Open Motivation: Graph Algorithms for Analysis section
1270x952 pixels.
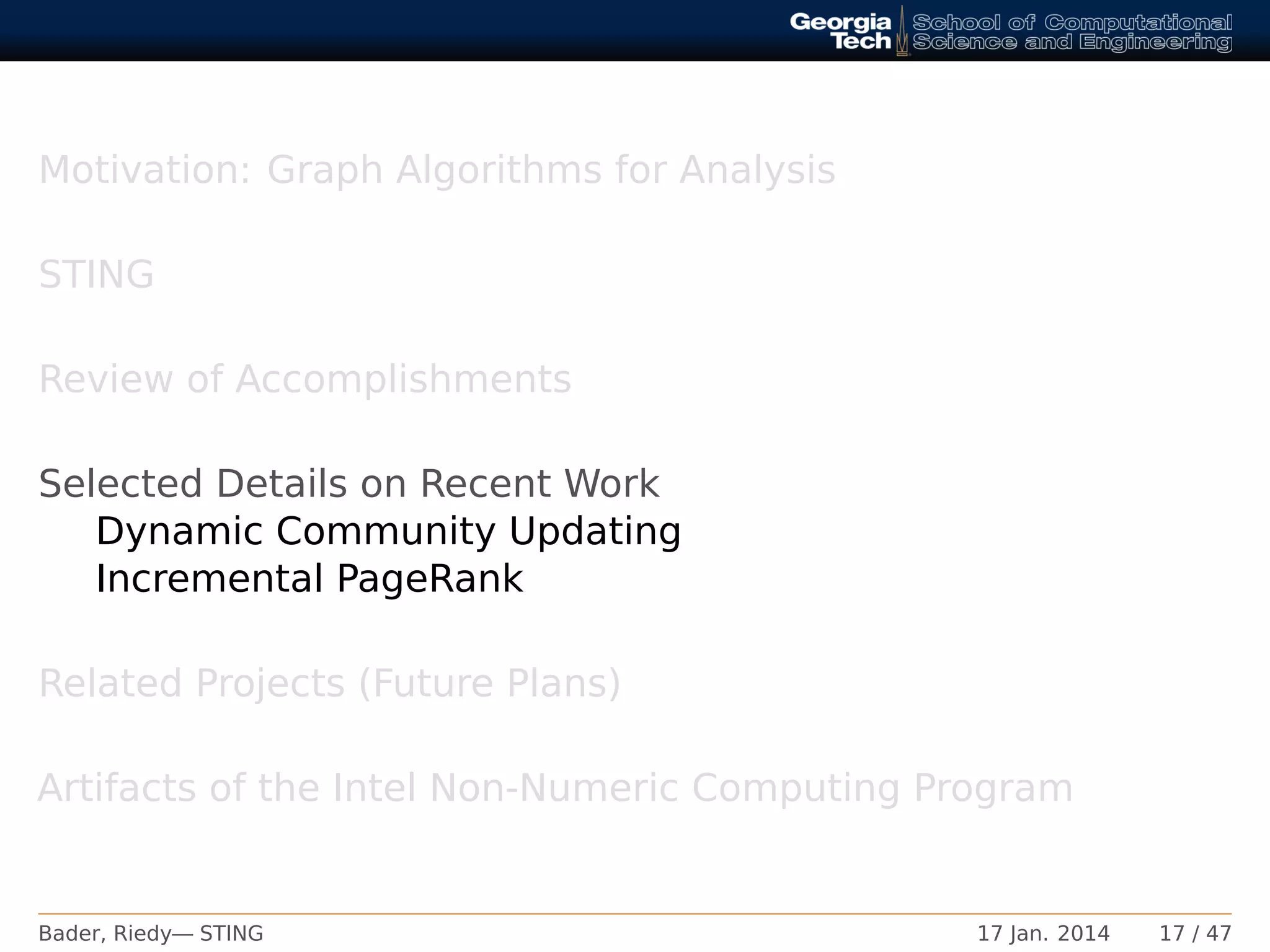(437, 170)
